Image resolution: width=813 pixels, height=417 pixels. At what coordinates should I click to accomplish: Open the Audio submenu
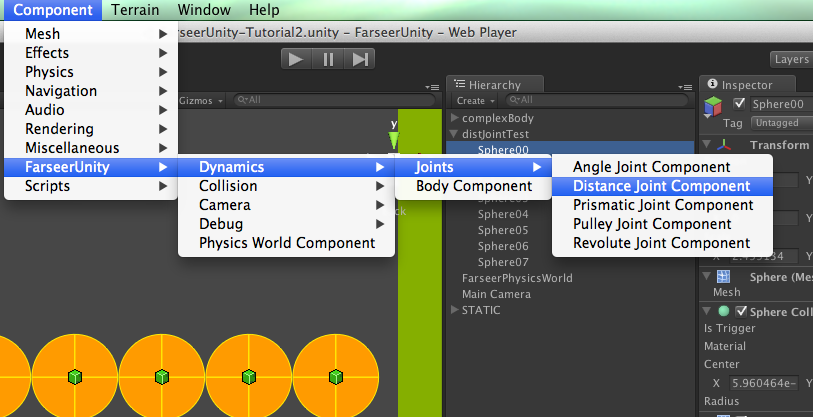(91, 110)
